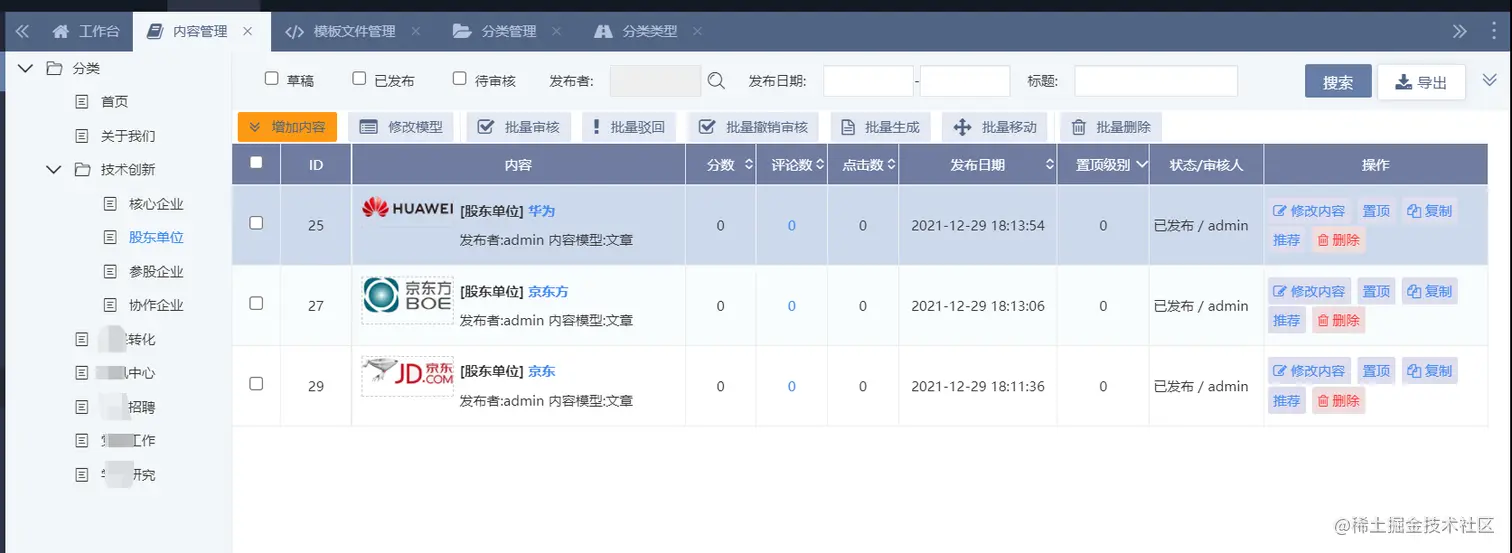This screenshot has height=553, width=1512.
Task: Click the folder icon beside 分类
Action: point(54,68)
